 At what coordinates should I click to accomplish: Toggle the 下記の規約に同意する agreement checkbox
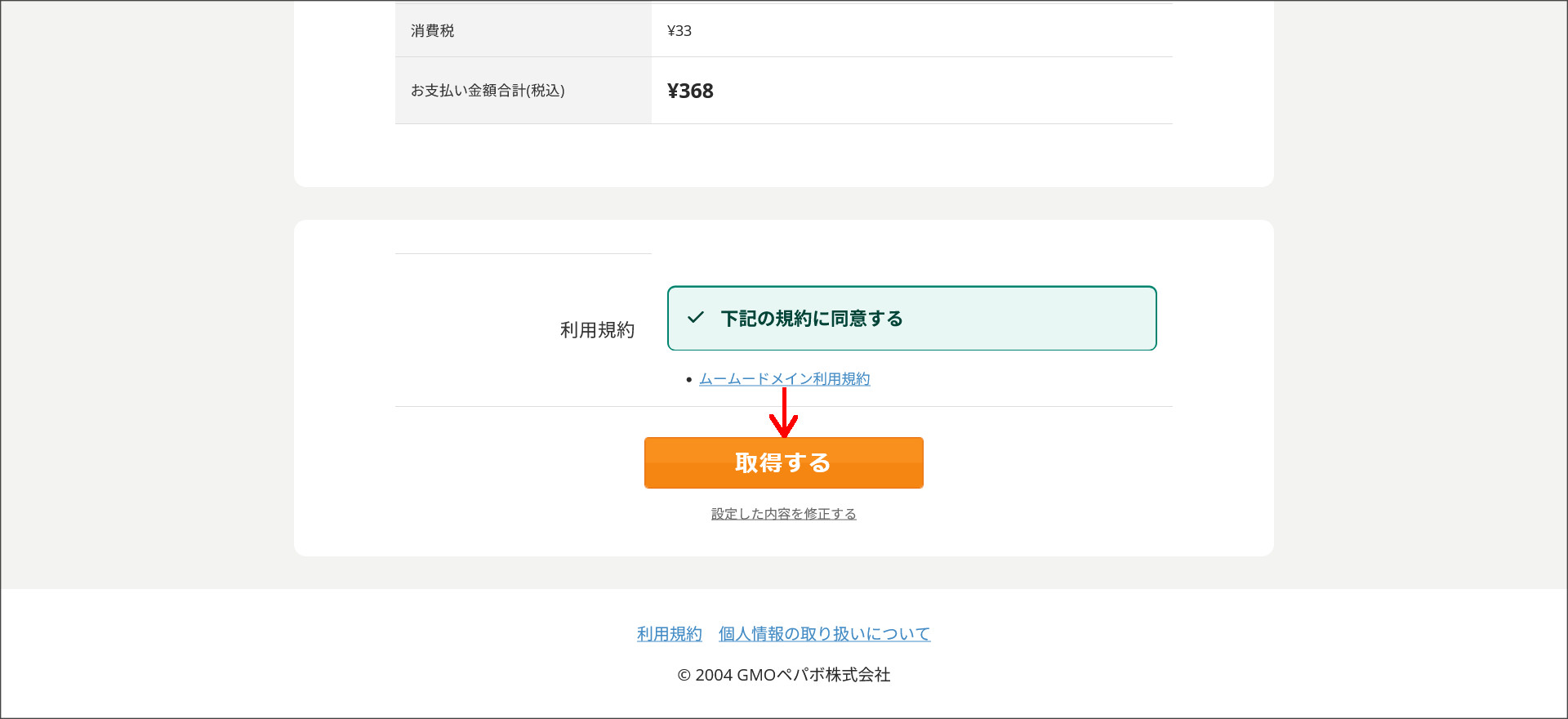[x=911, y=318]
